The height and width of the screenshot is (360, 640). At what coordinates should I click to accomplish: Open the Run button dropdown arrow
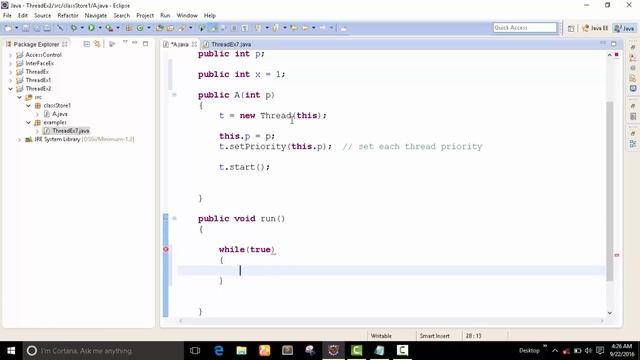(x=100, y=28)
